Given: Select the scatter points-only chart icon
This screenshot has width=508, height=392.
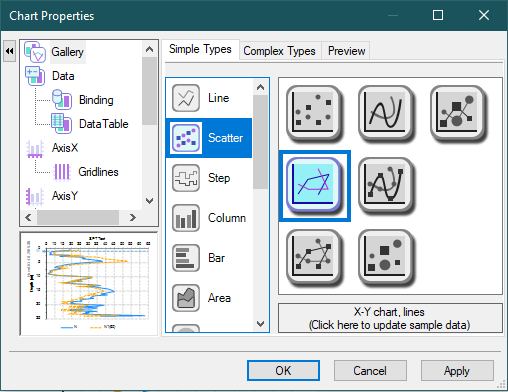Looking at the screenshot, I should click(x=314, y=113).
